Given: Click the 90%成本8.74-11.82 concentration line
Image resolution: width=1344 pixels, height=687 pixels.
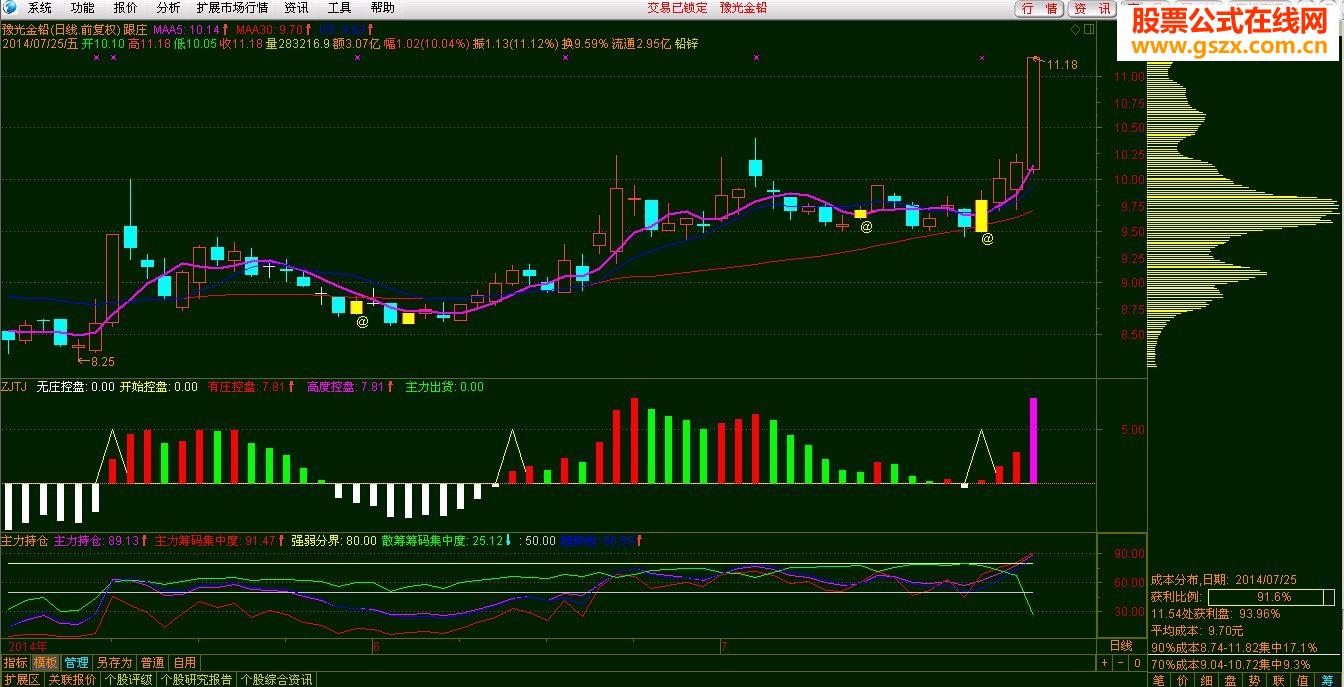Looking at the screenshot, I should pos(1235,648).
